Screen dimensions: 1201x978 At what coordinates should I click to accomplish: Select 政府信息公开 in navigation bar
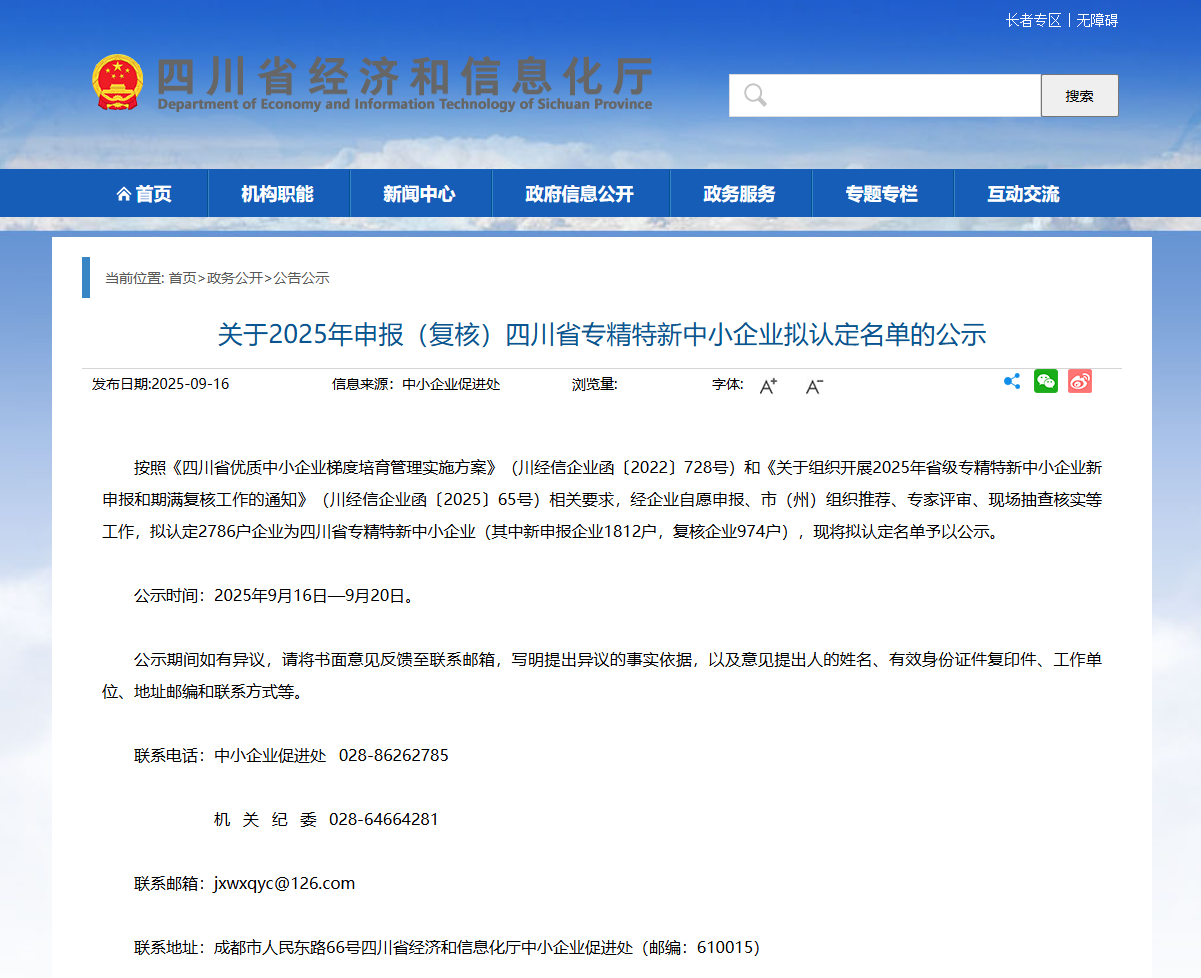(x=580, y=194)
